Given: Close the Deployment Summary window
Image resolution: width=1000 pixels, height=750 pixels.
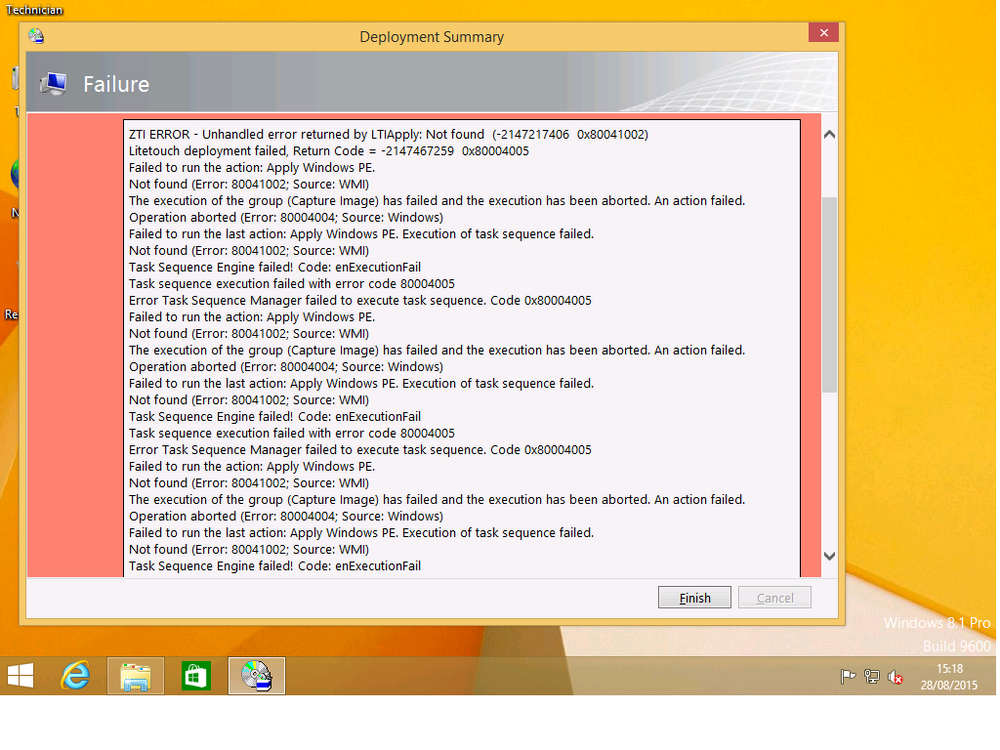Looking at the screenshot, I should [823, 33].
